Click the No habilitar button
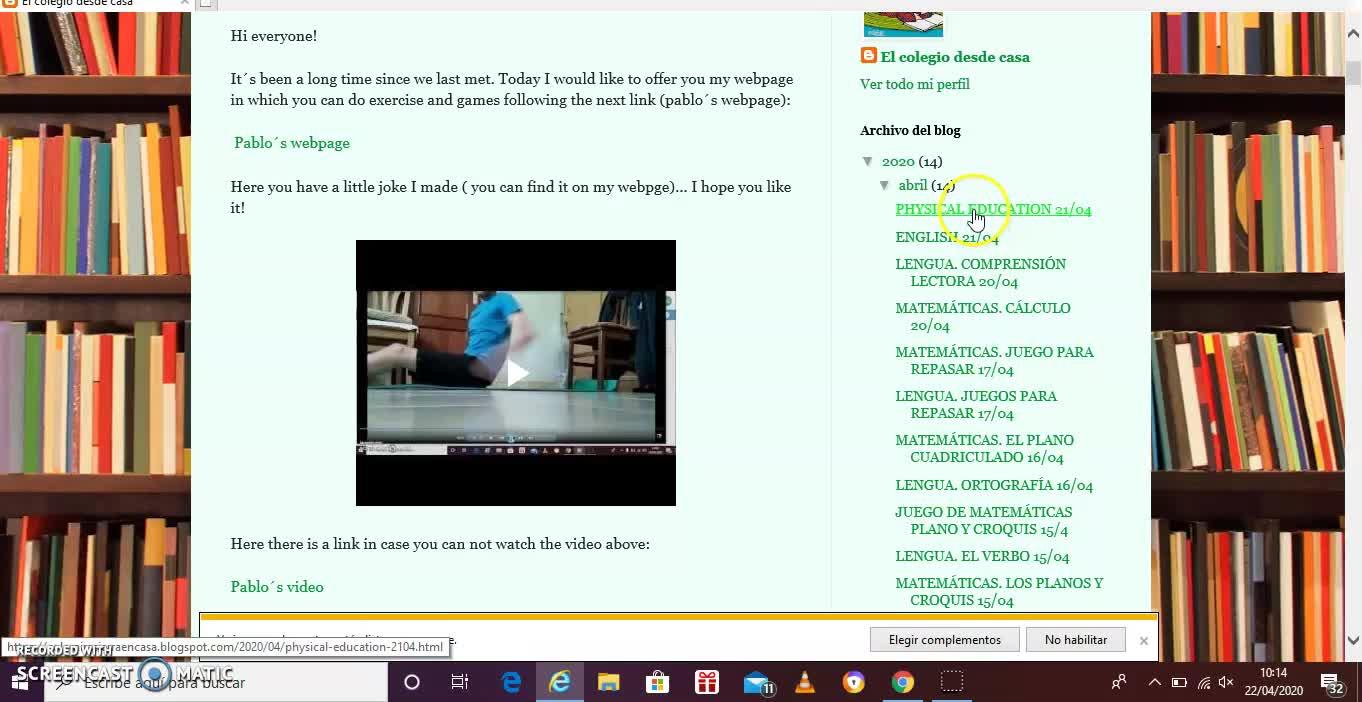 [1076, 640]
